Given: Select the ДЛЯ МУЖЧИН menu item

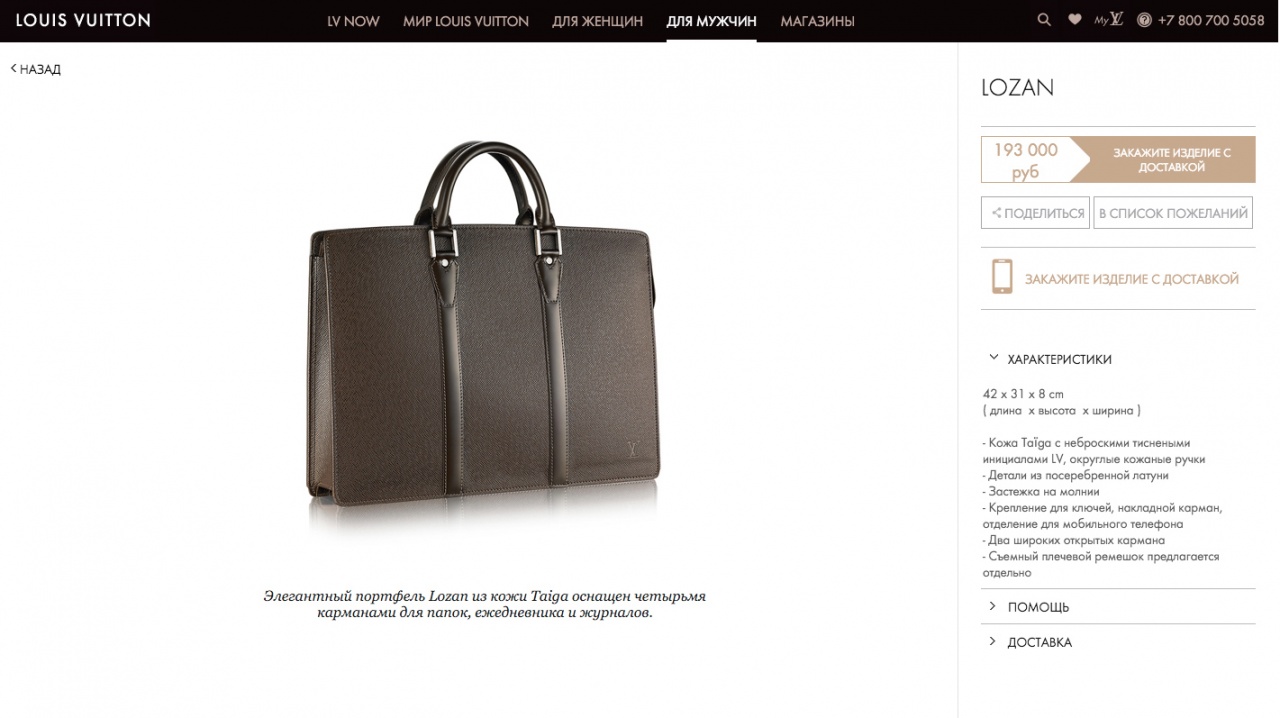Looking at the screenshot, I should pyautogui.click(x=711, y=21).
